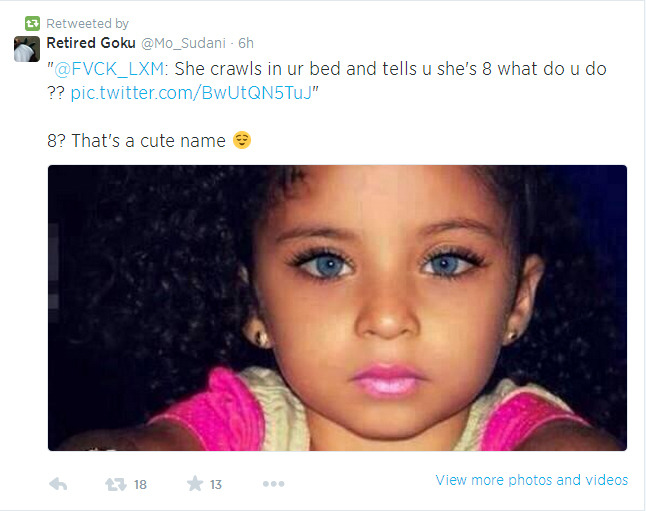The height and width of the screenshot is (511, 646).
Task: Click blank area beside action icons
Action: (358, 483)
